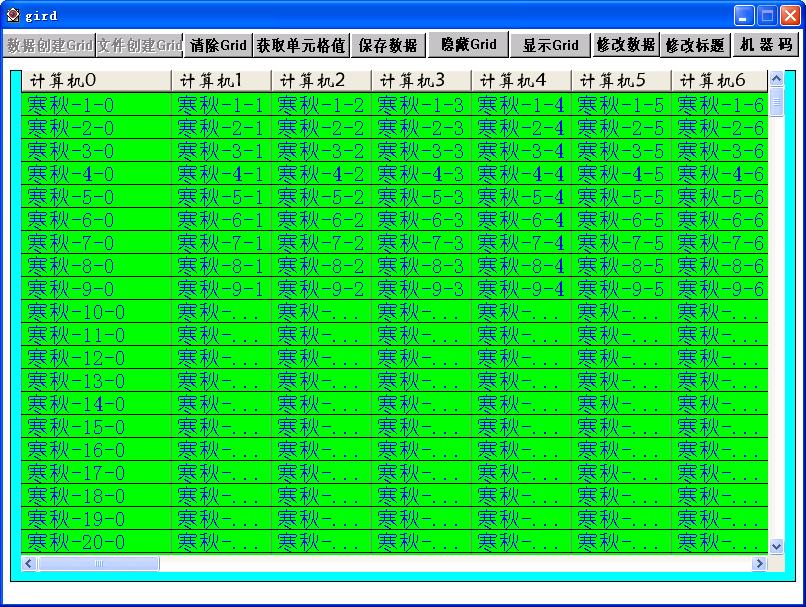Image resolution: width=806 pixels, height=607 pixels.
Task: Select cell 寒秋-5-2
Action: click(x=321, y=197)
